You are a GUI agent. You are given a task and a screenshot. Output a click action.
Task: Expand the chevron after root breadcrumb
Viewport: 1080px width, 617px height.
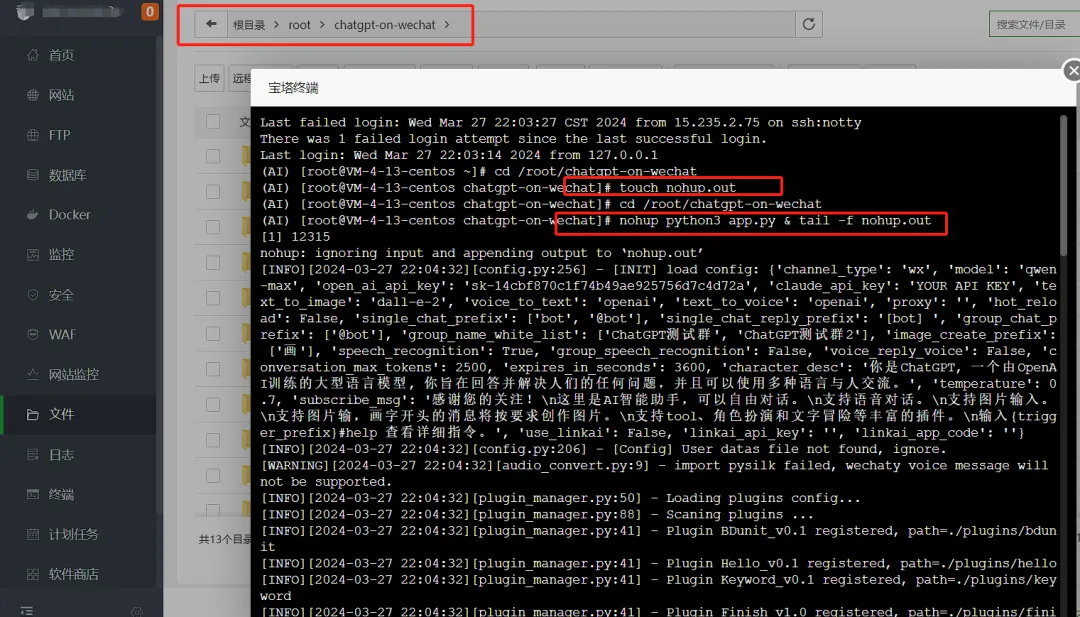(322, 25)
